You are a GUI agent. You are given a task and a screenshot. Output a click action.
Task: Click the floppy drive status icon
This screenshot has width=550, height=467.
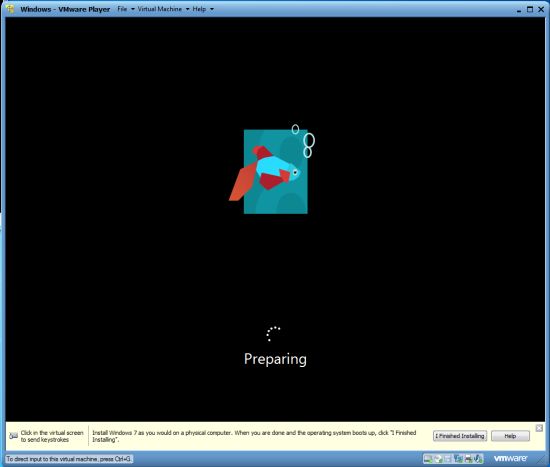(x=448, y=459)
